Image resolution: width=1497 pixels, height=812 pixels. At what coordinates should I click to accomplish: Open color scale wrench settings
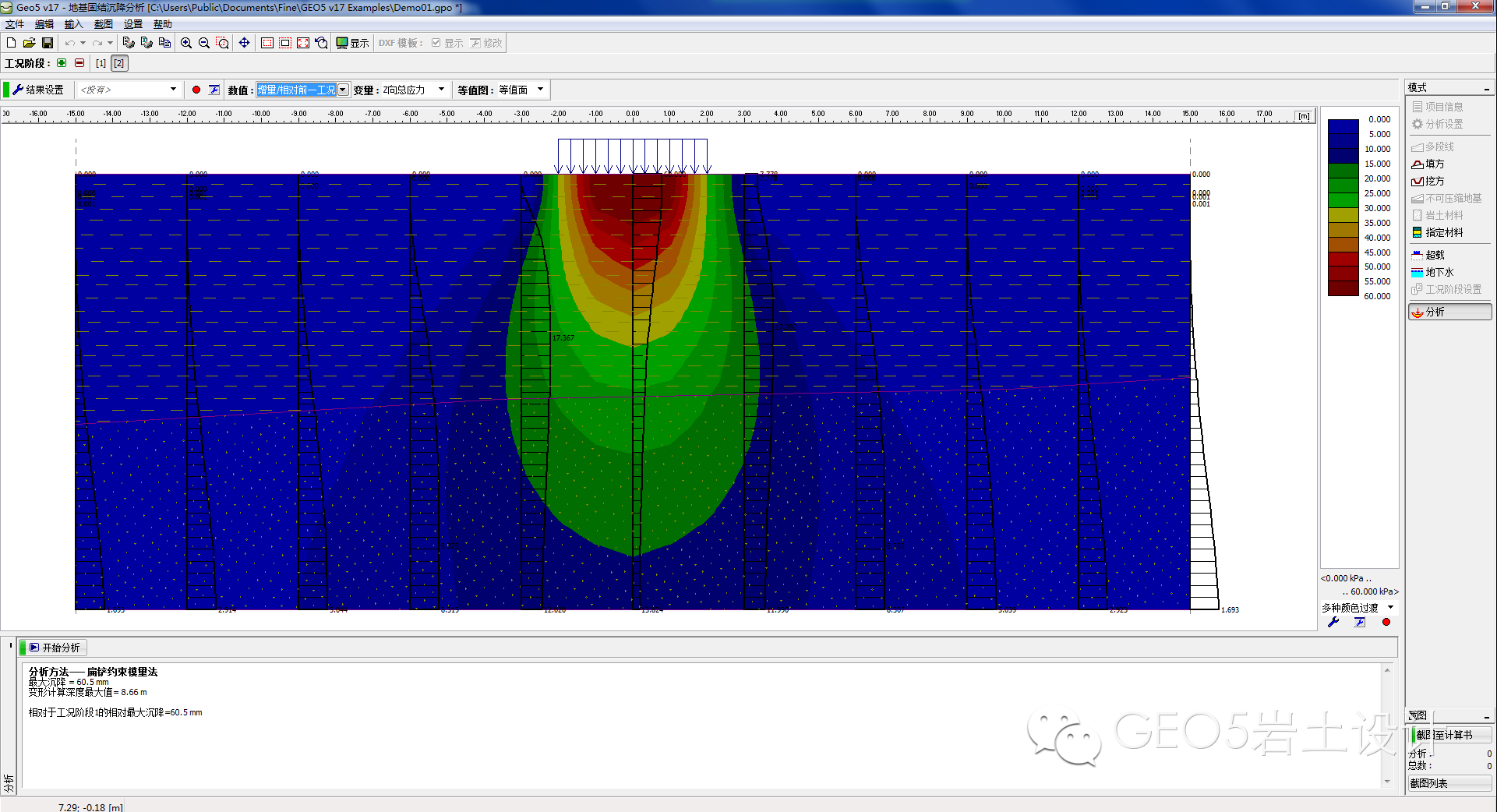point(1333,622)
